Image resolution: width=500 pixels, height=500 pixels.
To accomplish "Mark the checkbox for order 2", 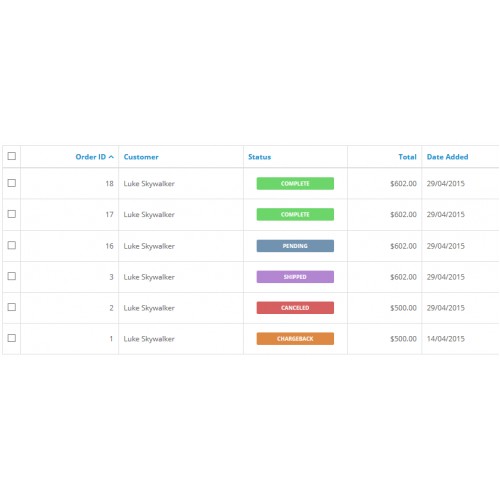I will [x=12, y=307].
